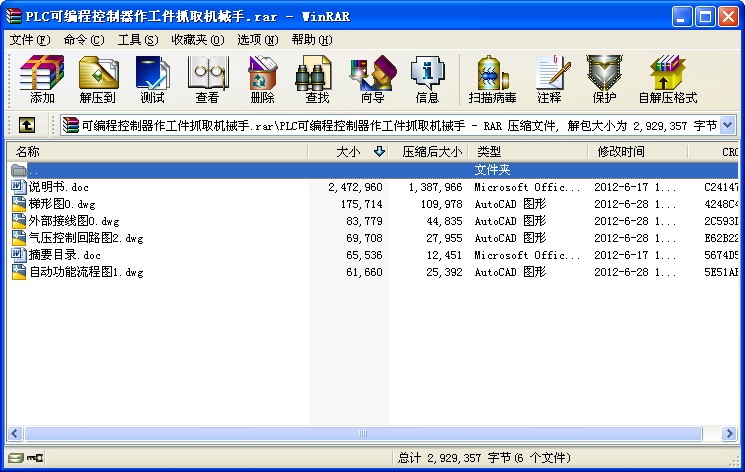Expand the archive path dropdown
The width and height of the screenshot is (745, 472).
(727, 125)
